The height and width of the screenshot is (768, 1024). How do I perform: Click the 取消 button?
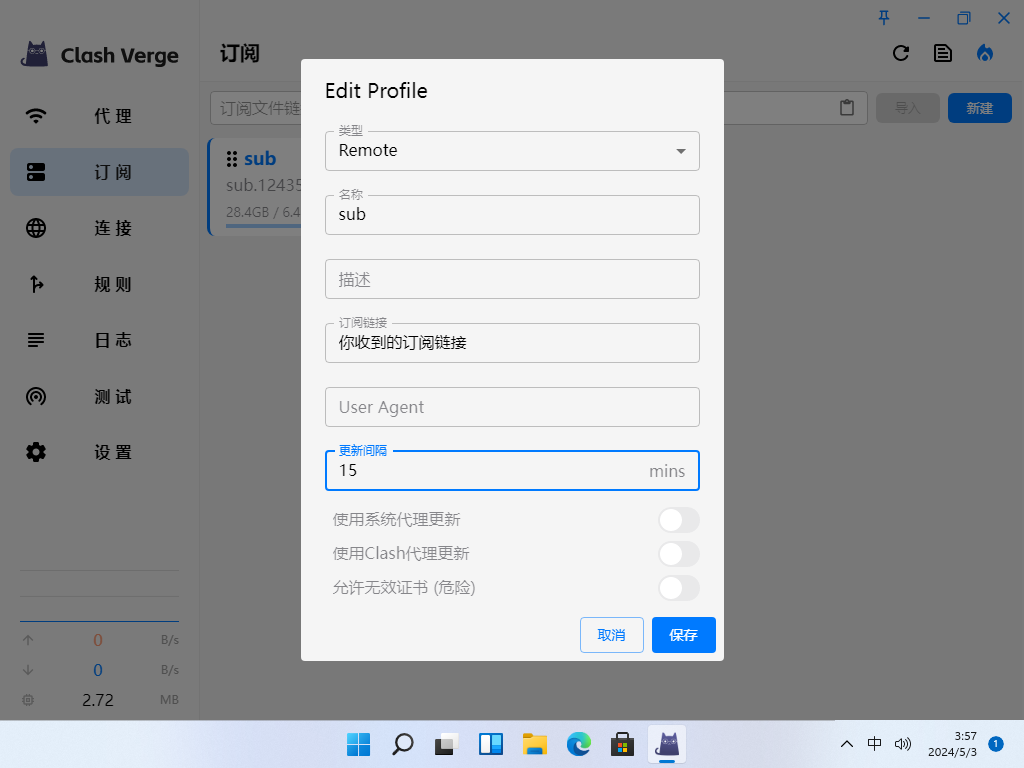pos(611,635)
